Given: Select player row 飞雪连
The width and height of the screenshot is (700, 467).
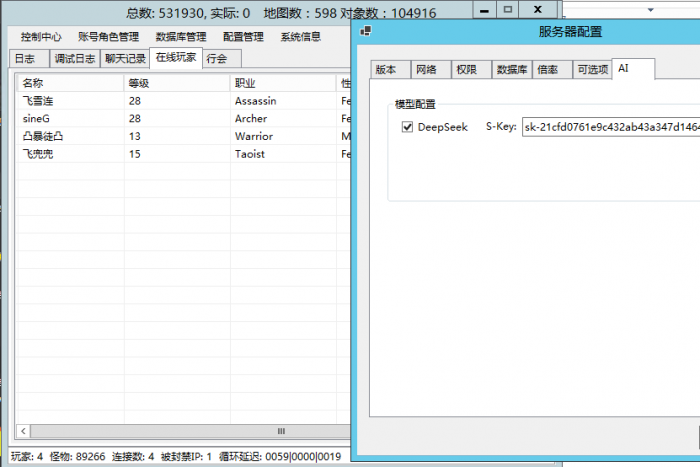Looking at the screenshot, I should tap(183, 101).
